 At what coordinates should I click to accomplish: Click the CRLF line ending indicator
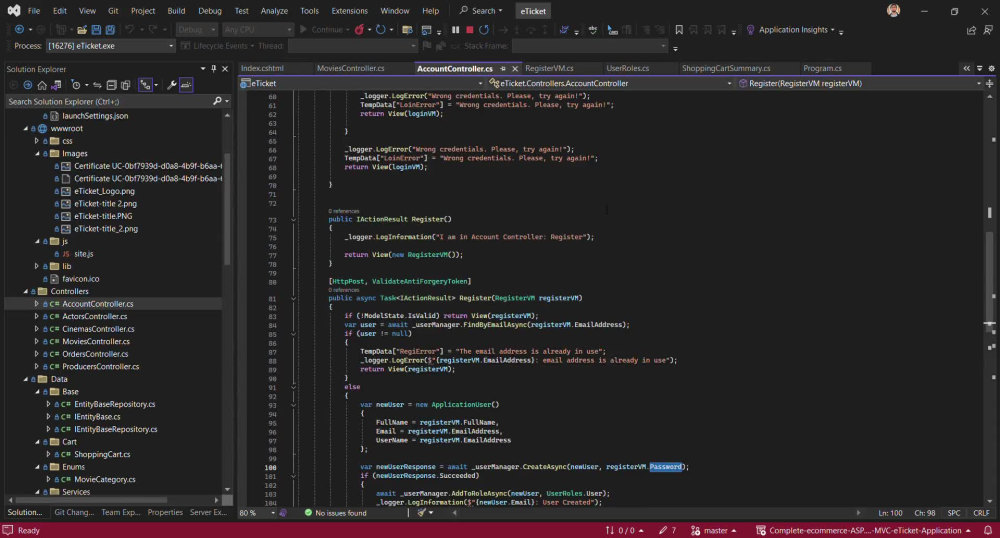tap(981, 513)
